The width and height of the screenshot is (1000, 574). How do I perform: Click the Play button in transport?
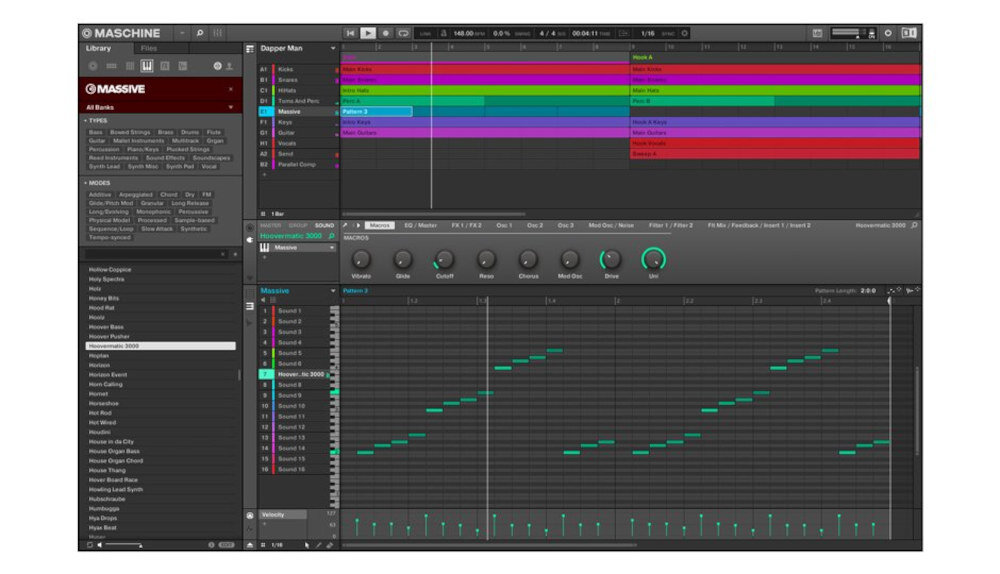pos(368,33)
